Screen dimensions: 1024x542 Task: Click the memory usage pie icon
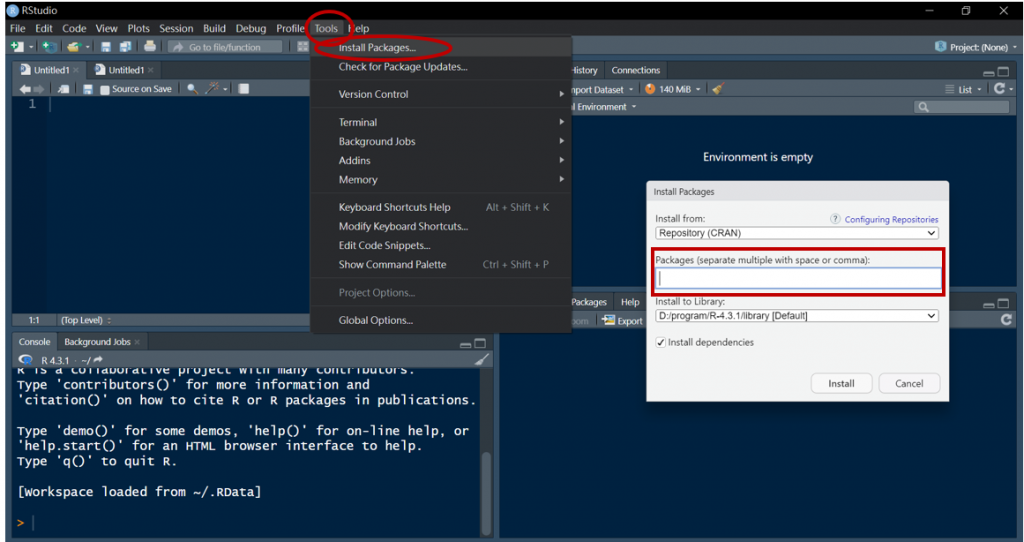point(650,89)
